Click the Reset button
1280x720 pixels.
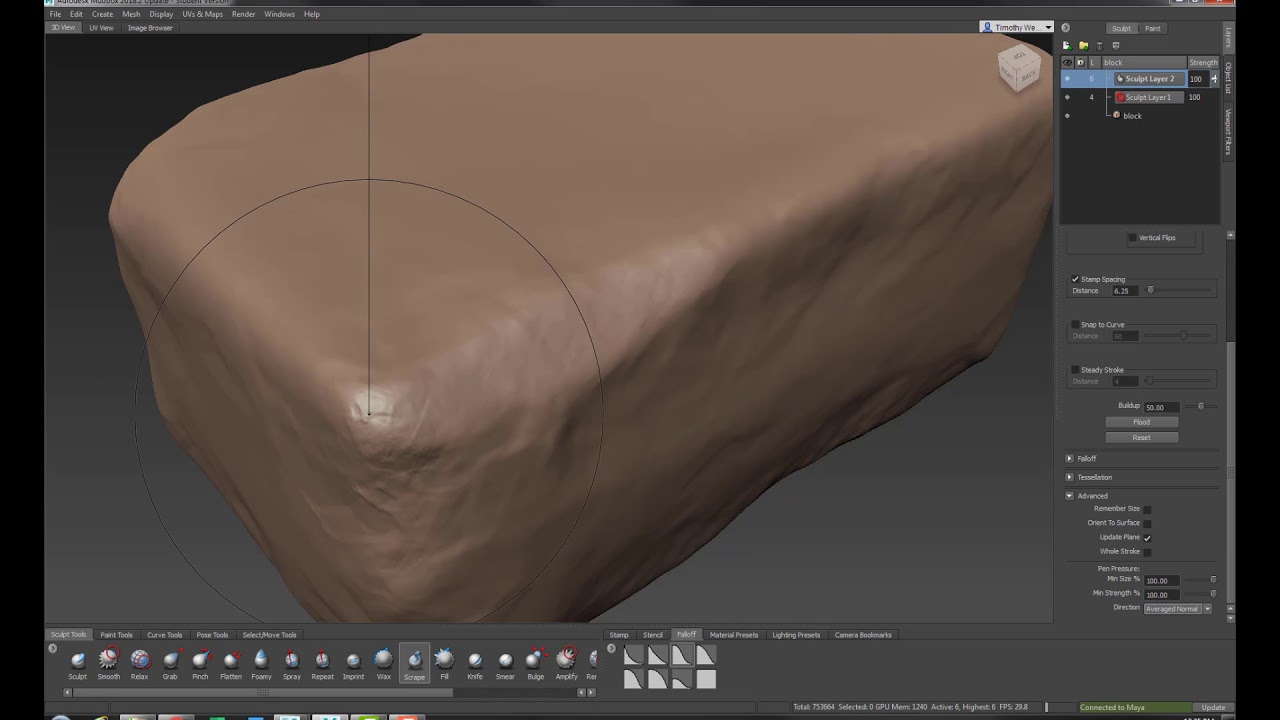[1141, 438]
